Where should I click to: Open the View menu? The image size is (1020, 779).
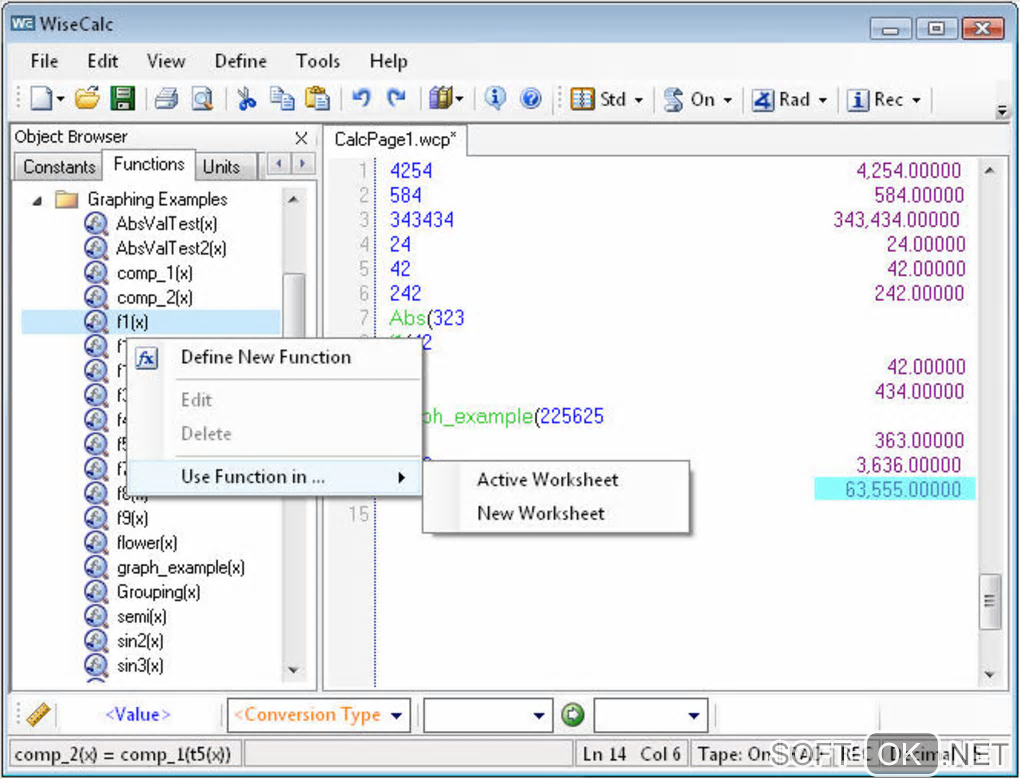pos(166,61)
